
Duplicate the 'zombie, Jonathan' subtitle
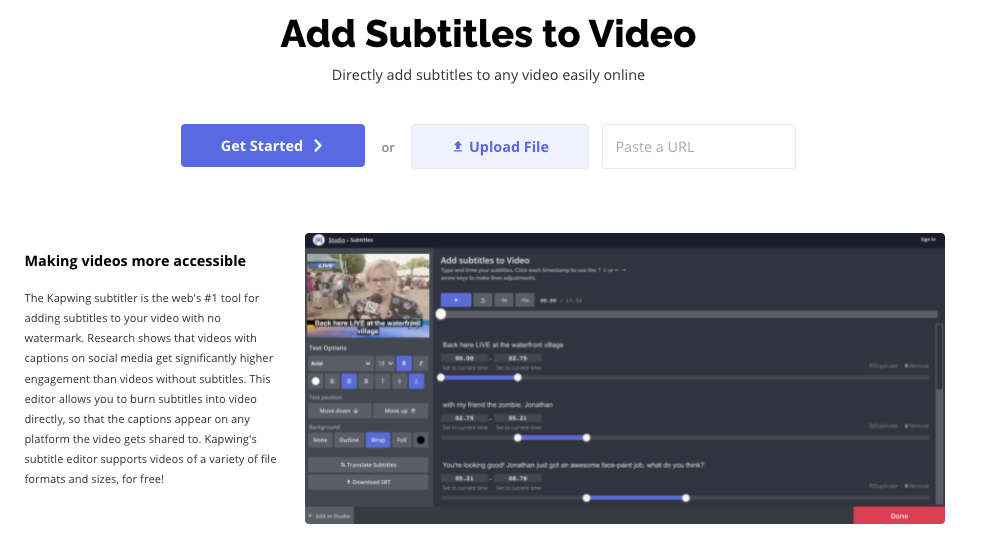pos(884,426)
